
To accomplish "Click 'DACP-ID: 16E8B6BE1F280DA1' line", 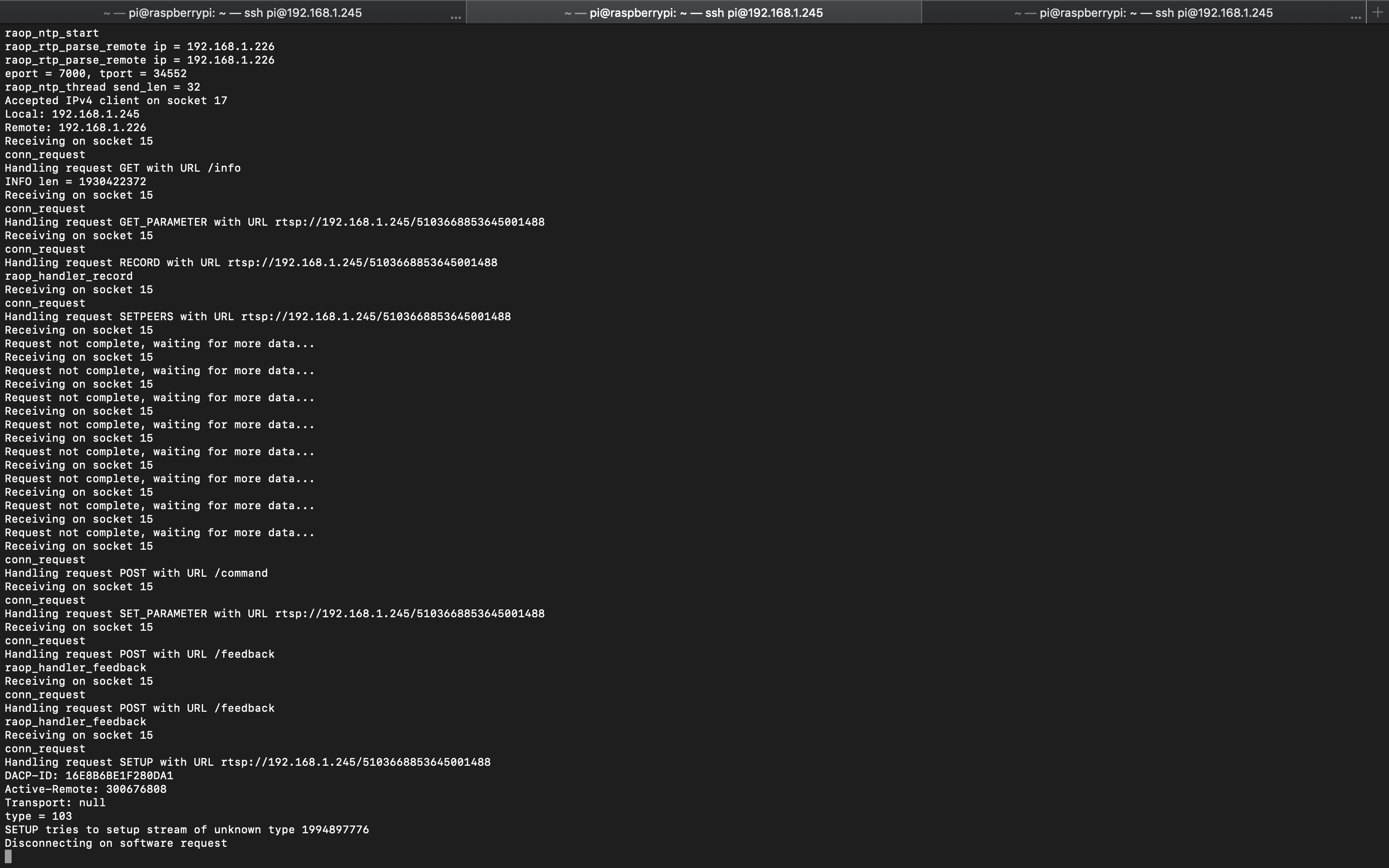I will 89,775.
